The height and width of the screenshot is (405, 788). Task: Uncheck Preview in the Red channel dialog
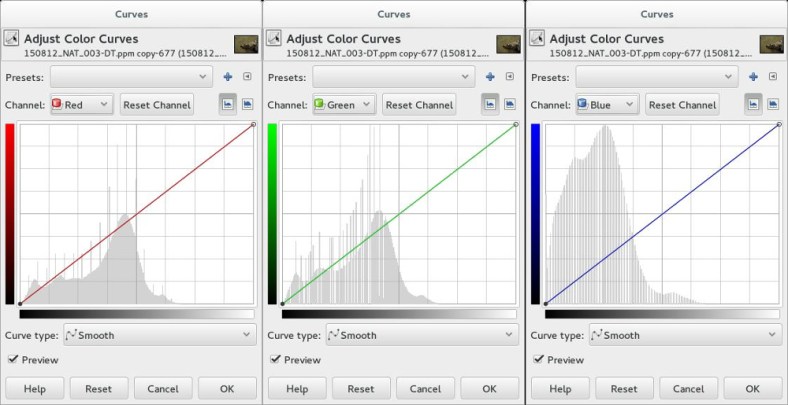tap(13, 360)
